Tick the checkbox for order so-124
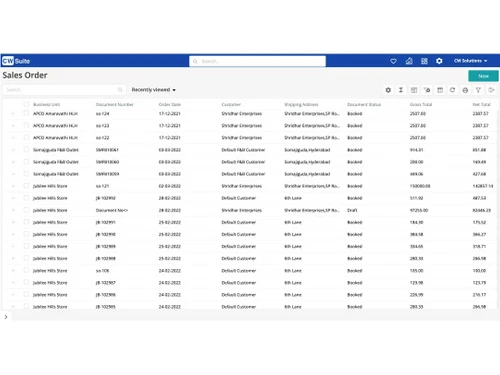This screenshot has width=500, height=375. pyautogui.click(x=26, y=113)
